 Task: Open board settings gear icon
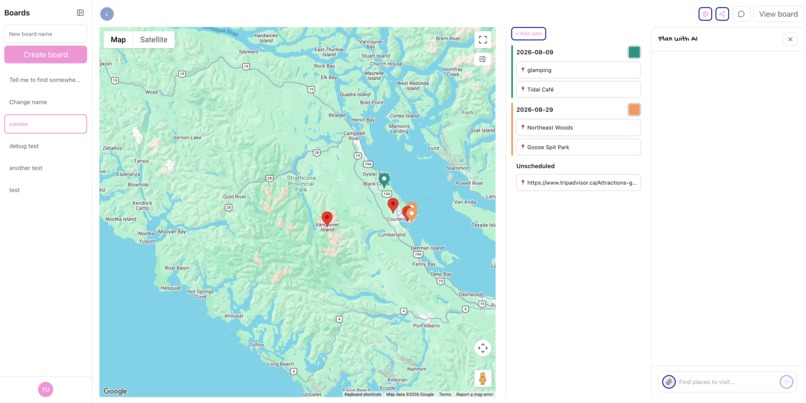[705, 14]
